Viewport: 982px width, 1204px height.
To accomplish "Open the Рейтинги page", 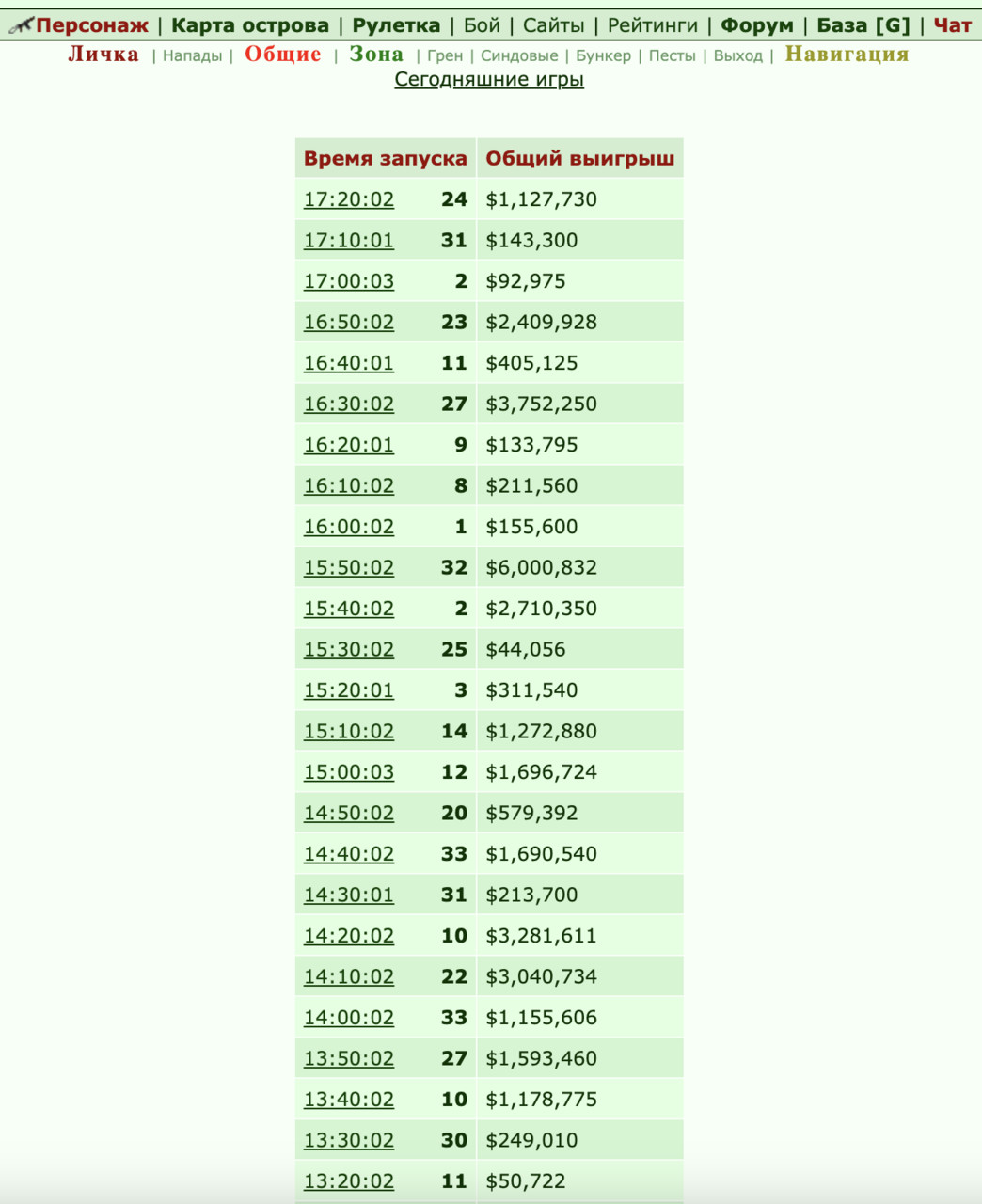I will tap(653, 25).
